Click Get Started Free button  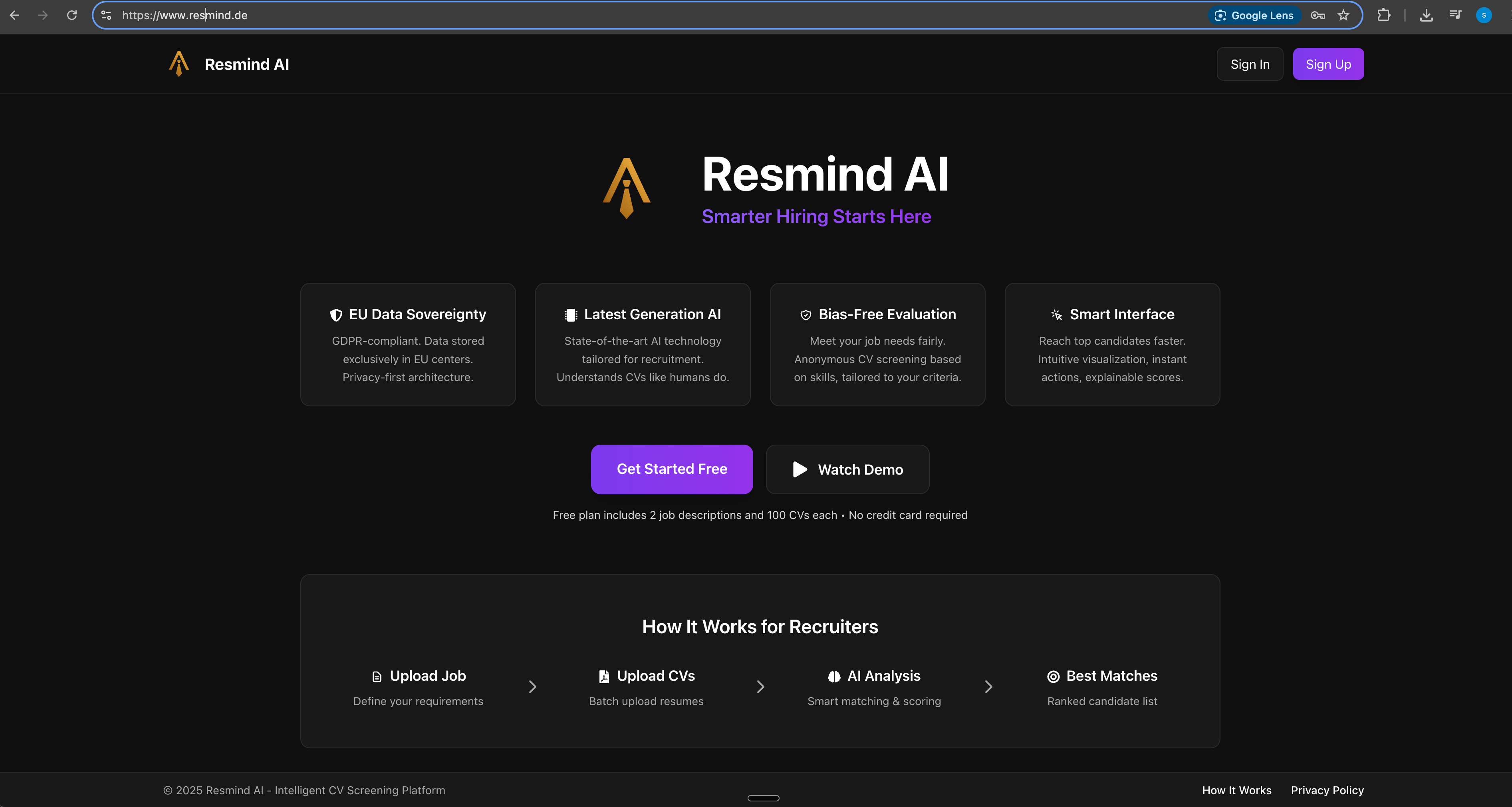671,469
